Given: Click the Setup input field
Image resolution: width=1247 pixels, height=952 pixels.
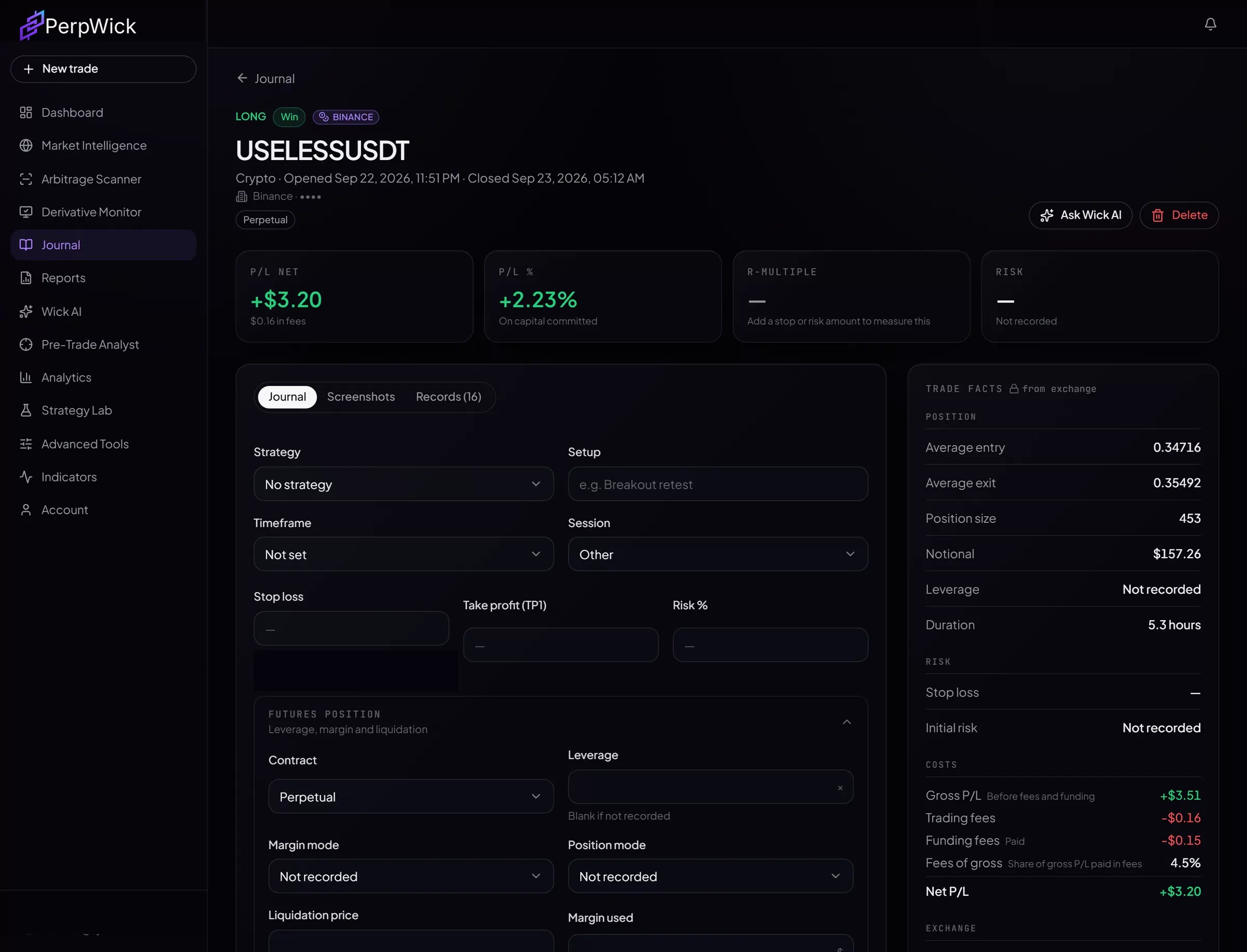Looking at the screenshot, I should click(718, 484).
